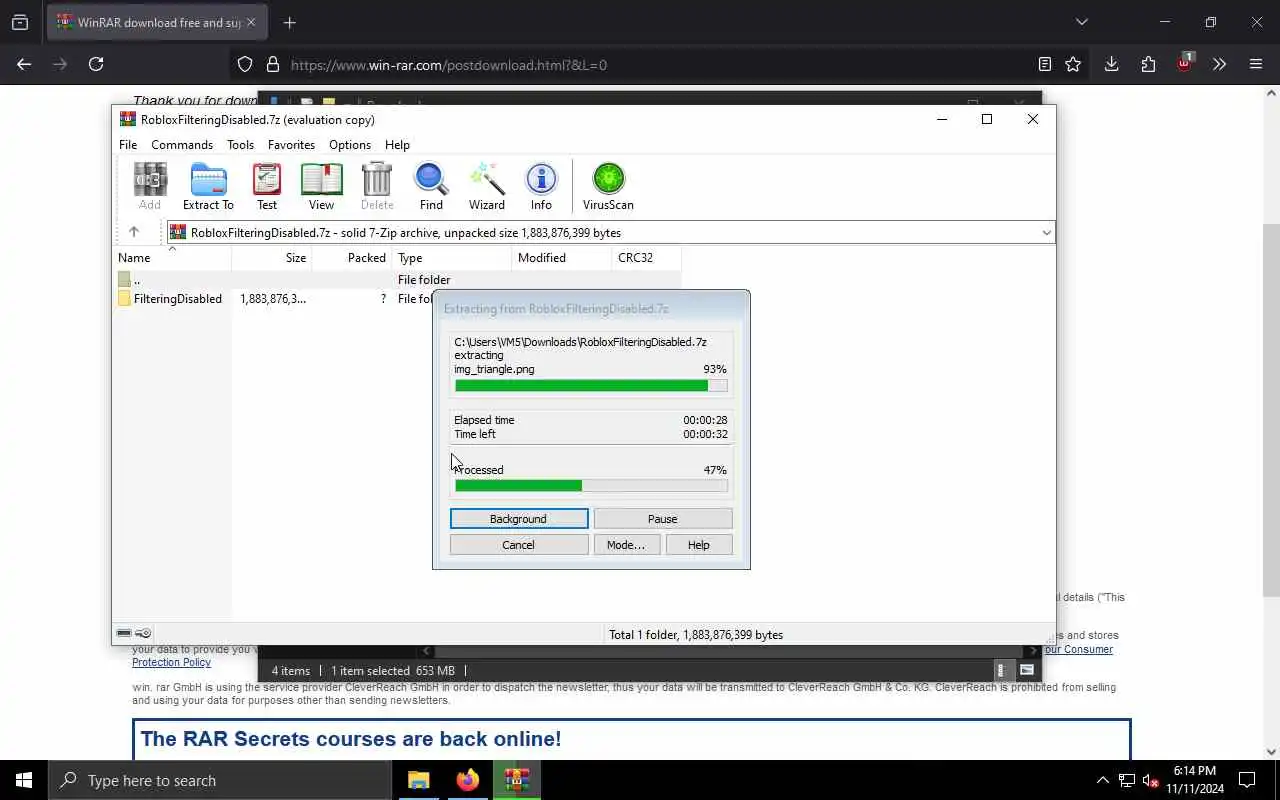Click the drive icon in WinRAR status bar
The width and height of the screenshot is (1280, 800).
124,633
